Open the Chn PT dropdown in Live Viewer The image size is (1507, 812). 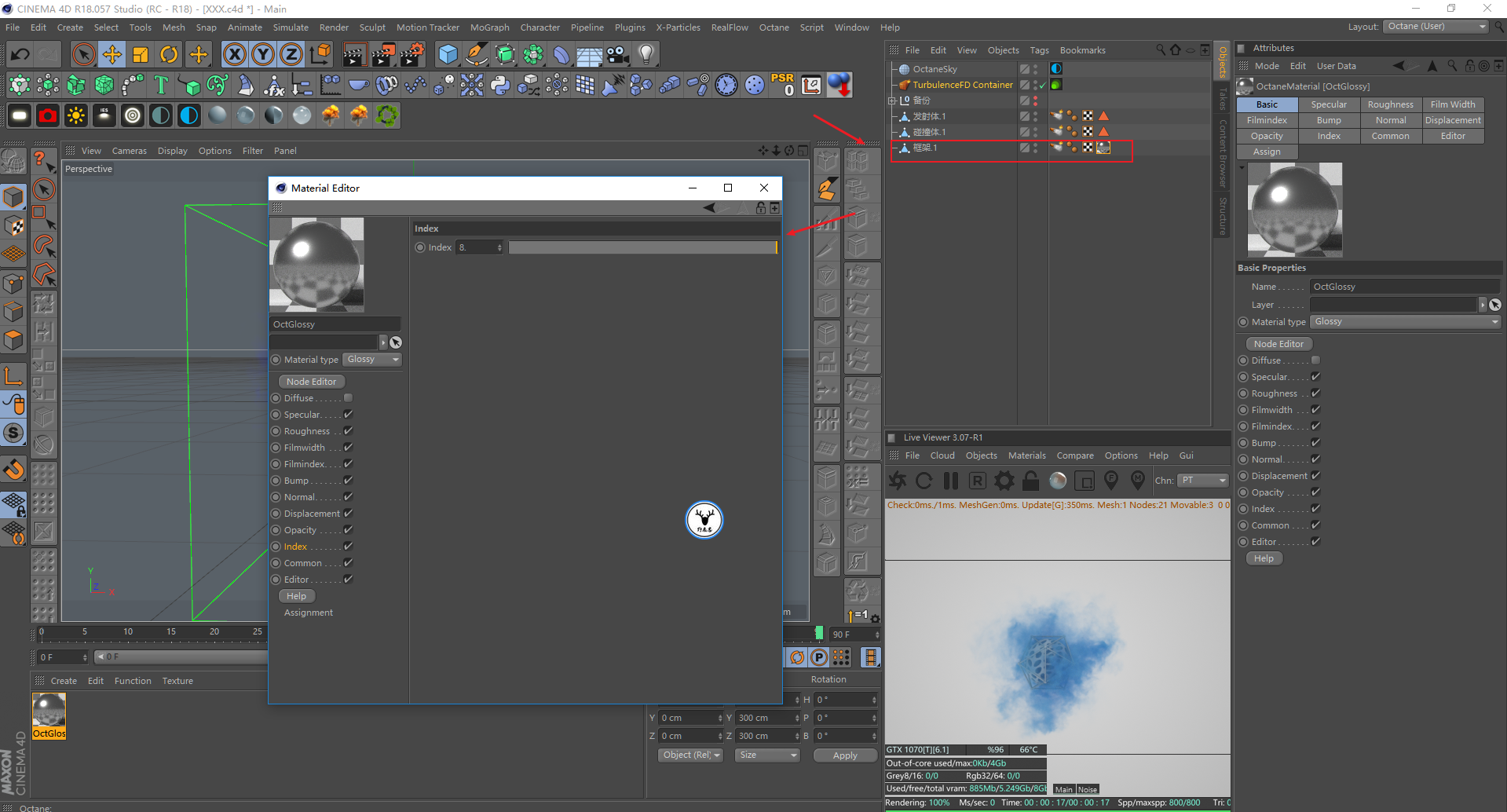(x=1203, y=481)
